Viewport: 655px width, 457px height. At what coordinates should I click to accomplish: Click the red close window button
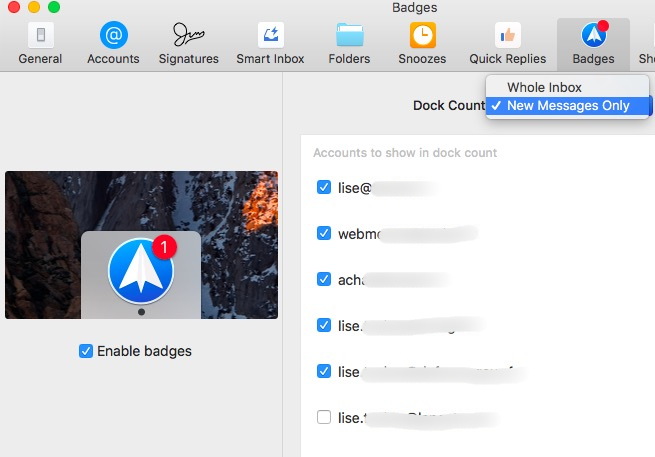[14, 7]
